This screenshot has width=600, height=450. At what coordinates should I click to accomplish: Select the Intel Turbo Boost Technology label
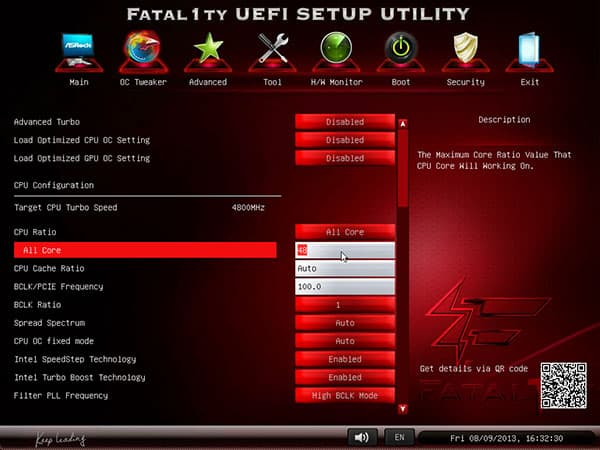80,377
